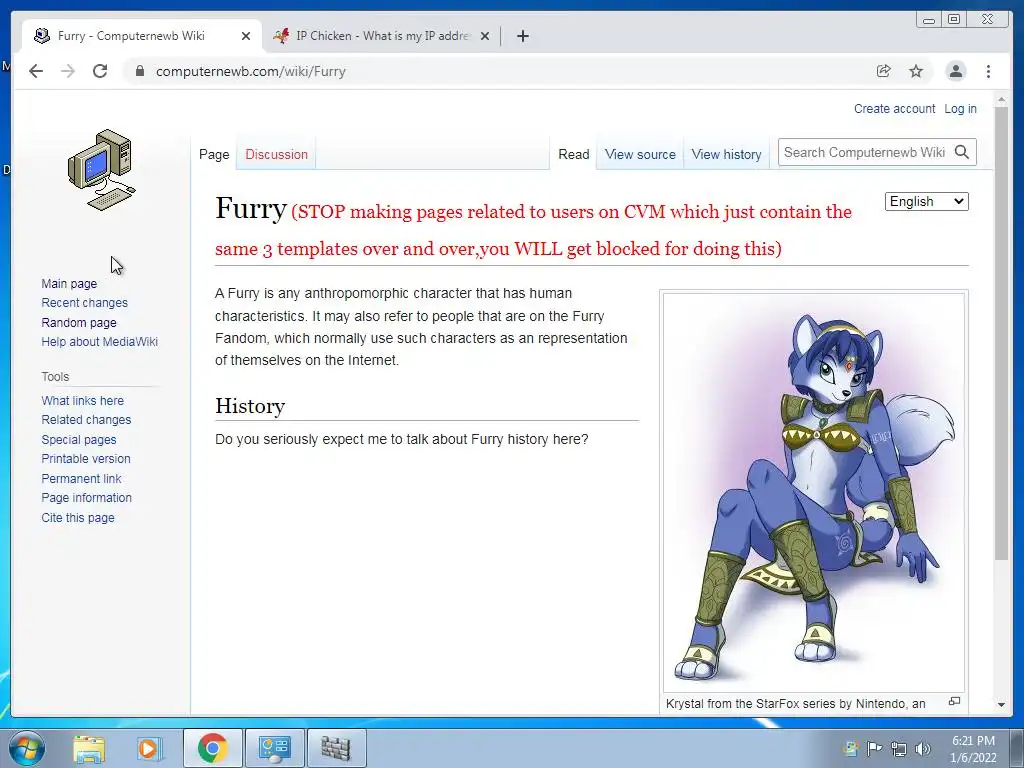Click the Action Center flag tray icon
This screenshot has width=1024, height=768.
874,748
